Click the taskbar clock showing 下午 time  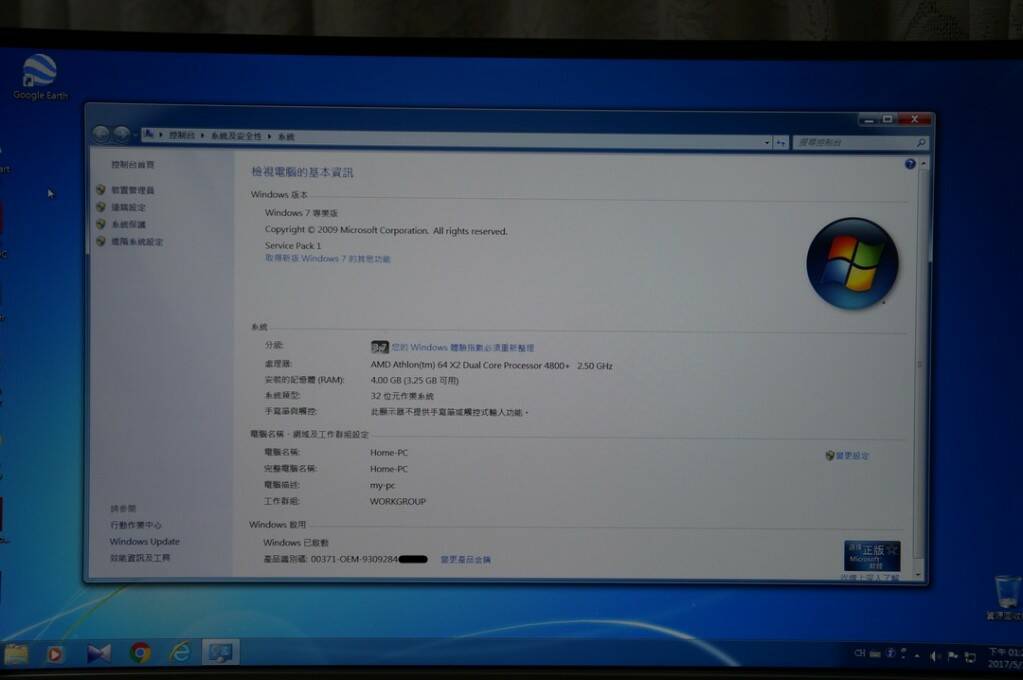pyautogui.click(x=1005, y=658)
